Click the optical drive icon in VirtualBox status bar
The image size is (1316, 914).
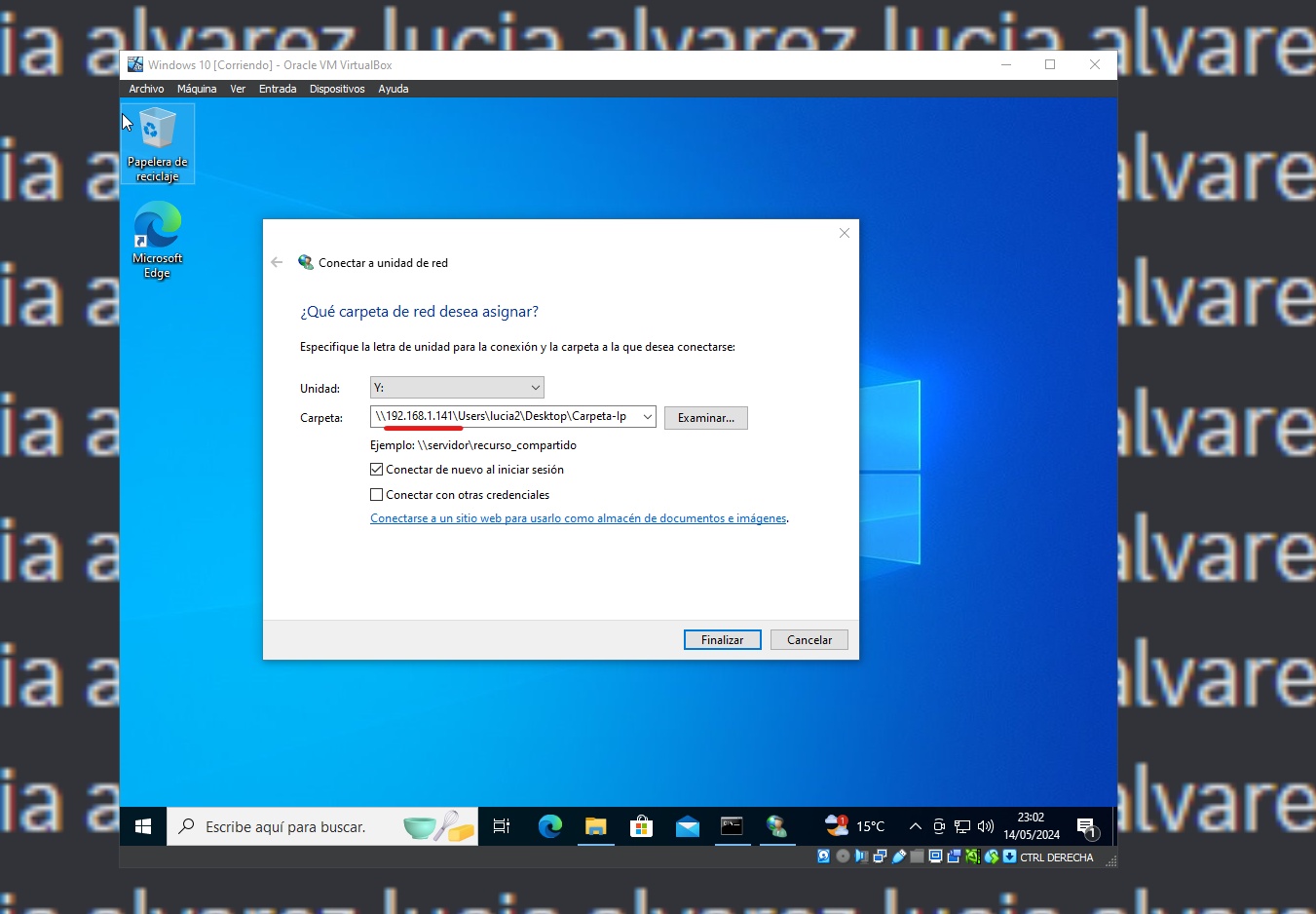(844, 857)
